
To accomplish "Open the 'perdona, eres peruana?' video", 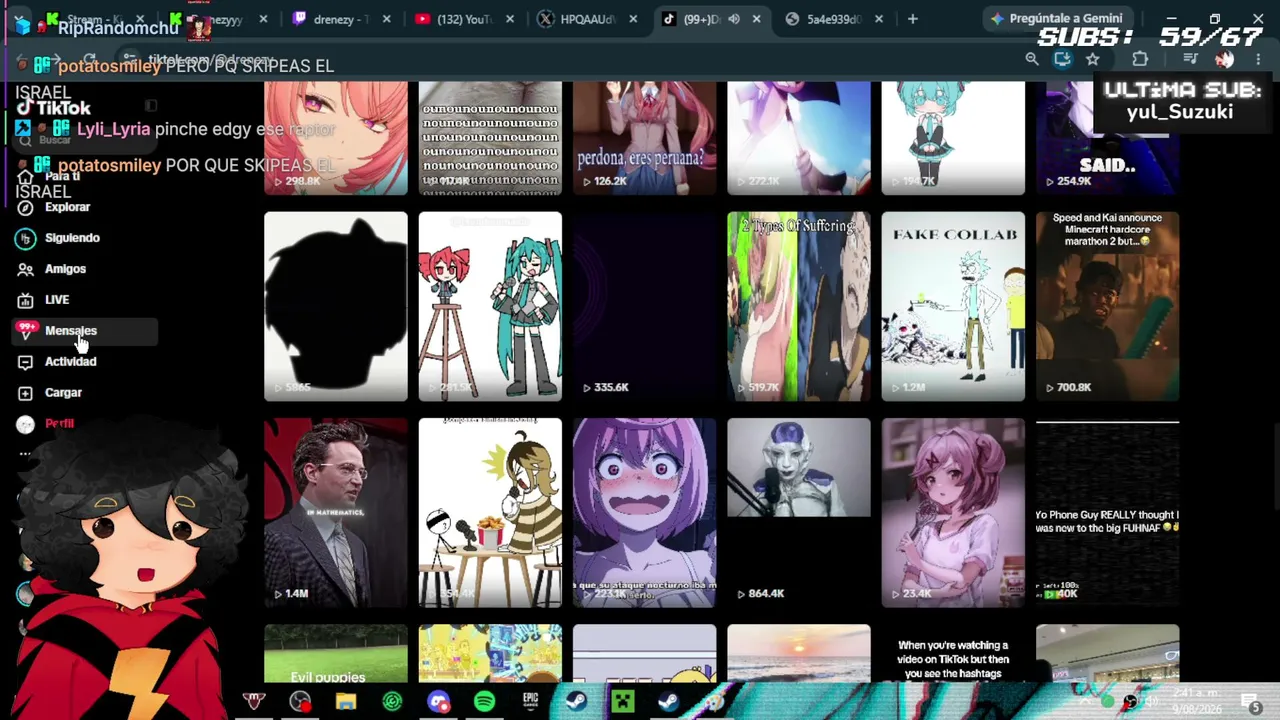I will [645, 138].
